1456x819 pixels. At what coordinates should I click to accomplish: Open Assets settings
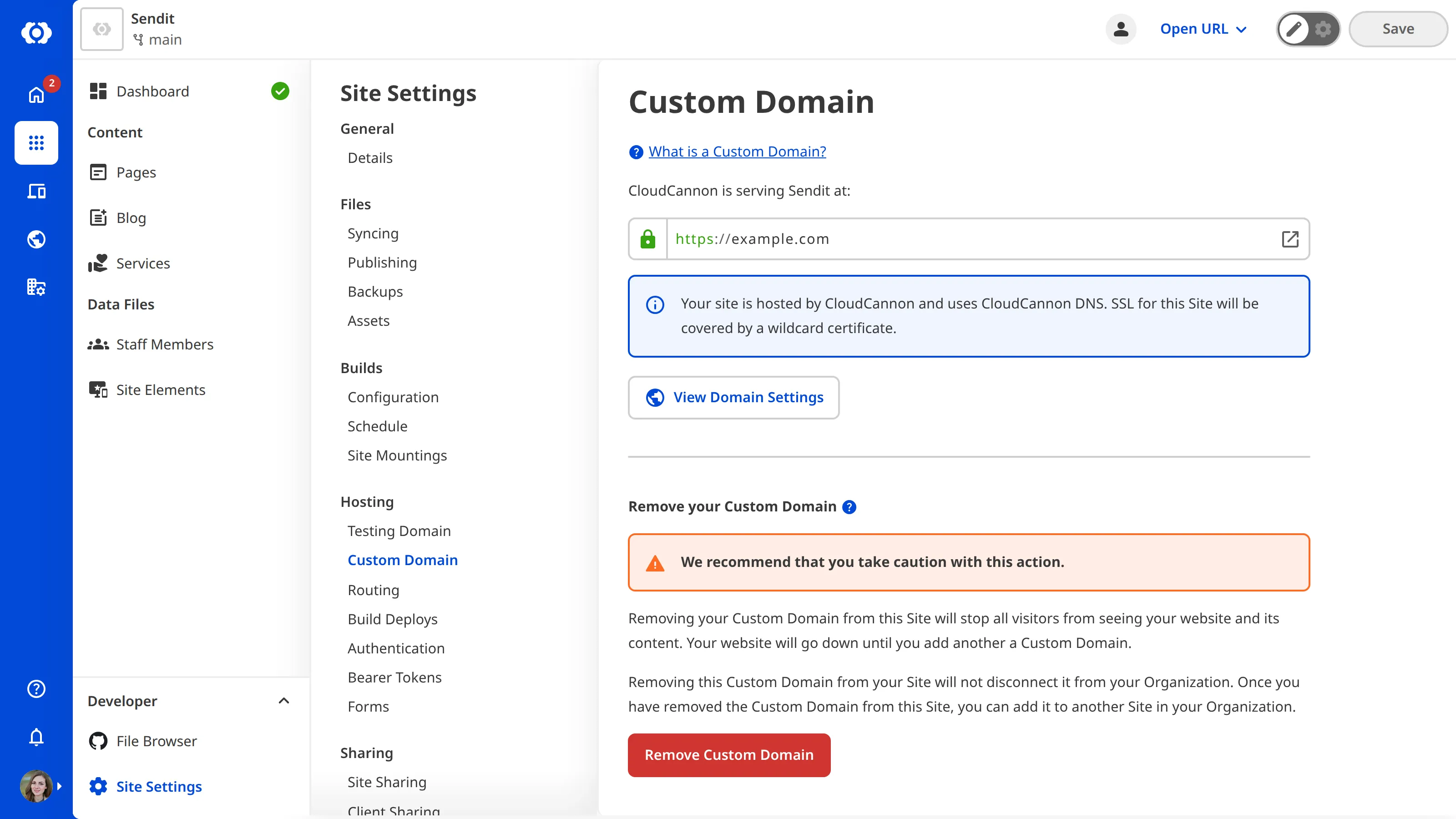369,320
